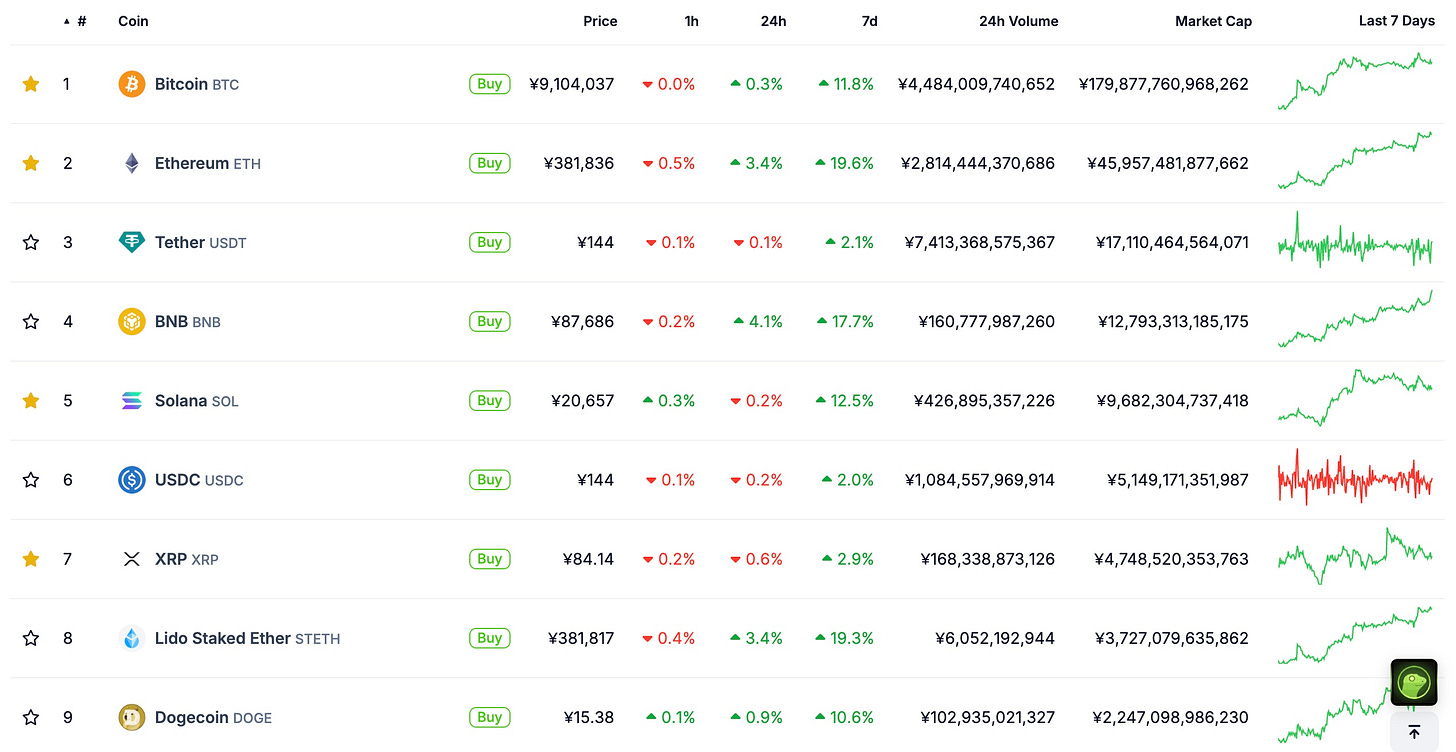The width and height of the screenshot is (1456, 752).
Task: Click Buy button for Tether
Action: point(490,242)
